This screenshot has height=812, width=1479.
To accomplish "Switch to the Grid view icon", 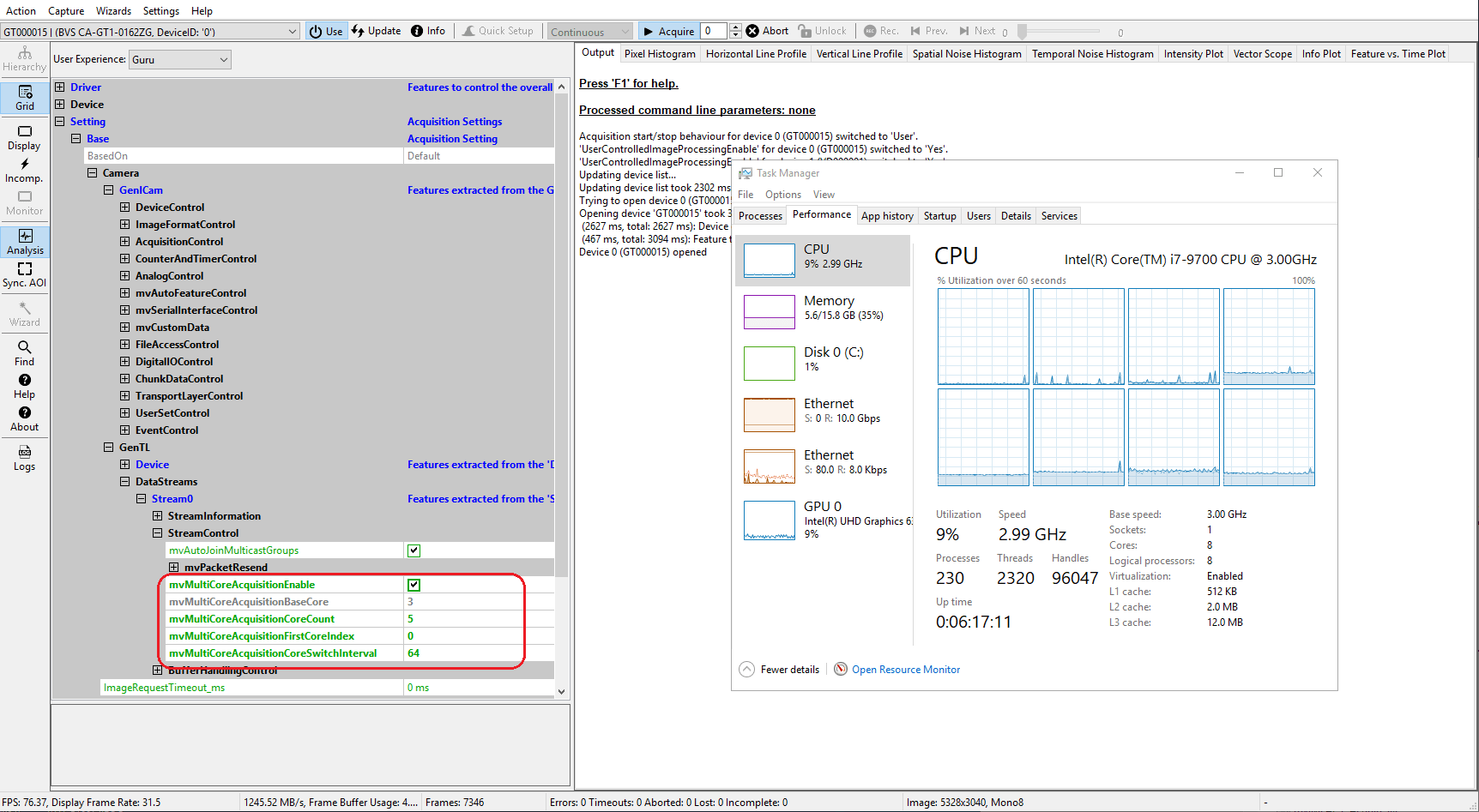I will 24,97.
